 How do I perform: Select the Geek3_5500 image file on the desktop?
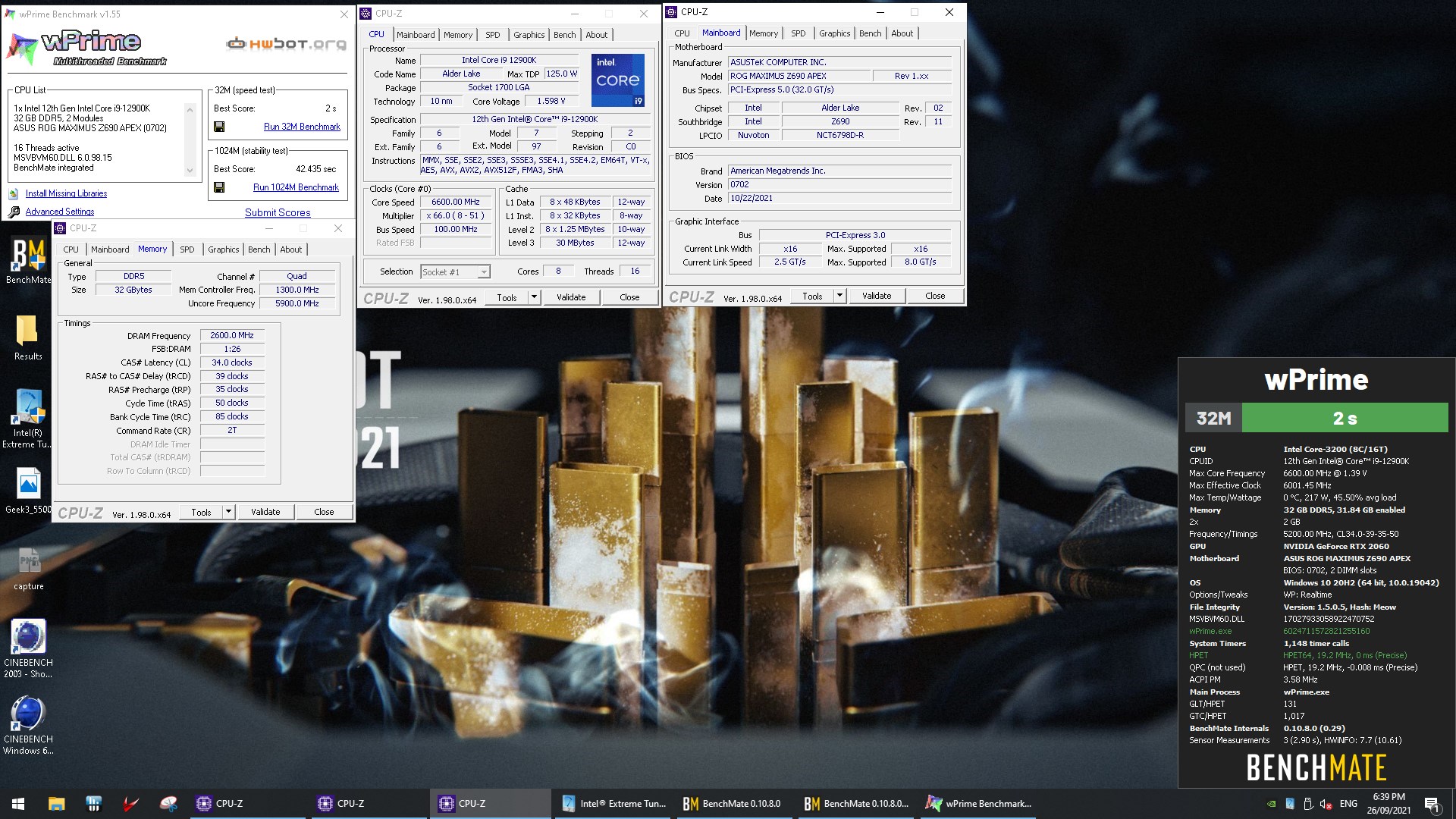pos(28,491)
